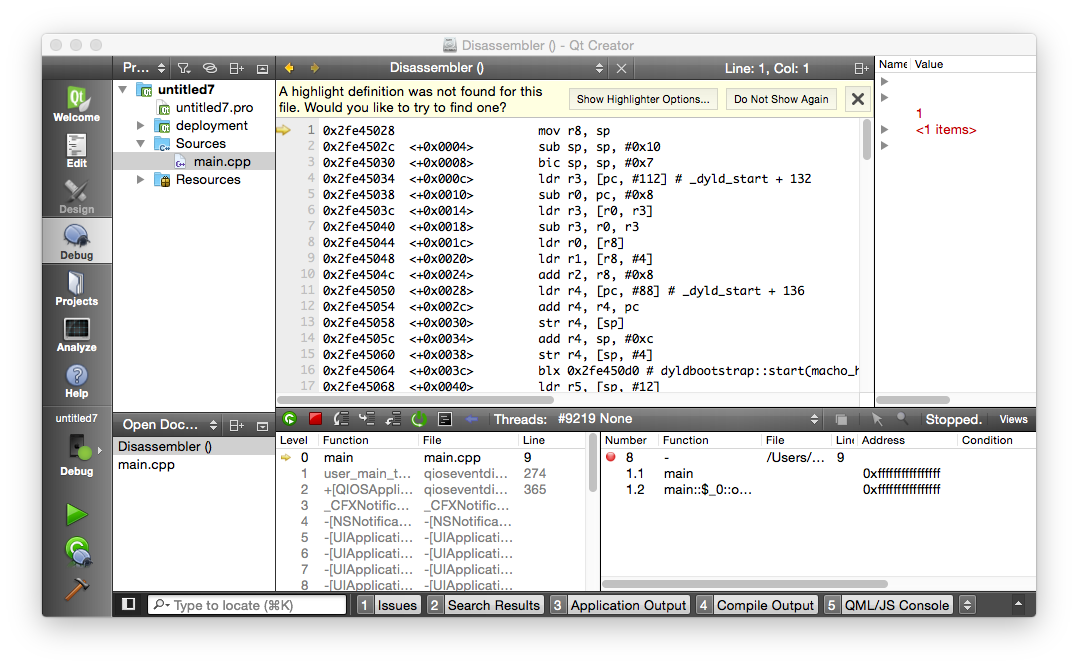Image resolution: width=1078 pixels, height=667 pixels.
Task: Run the project with green play button
Action: 76,514
